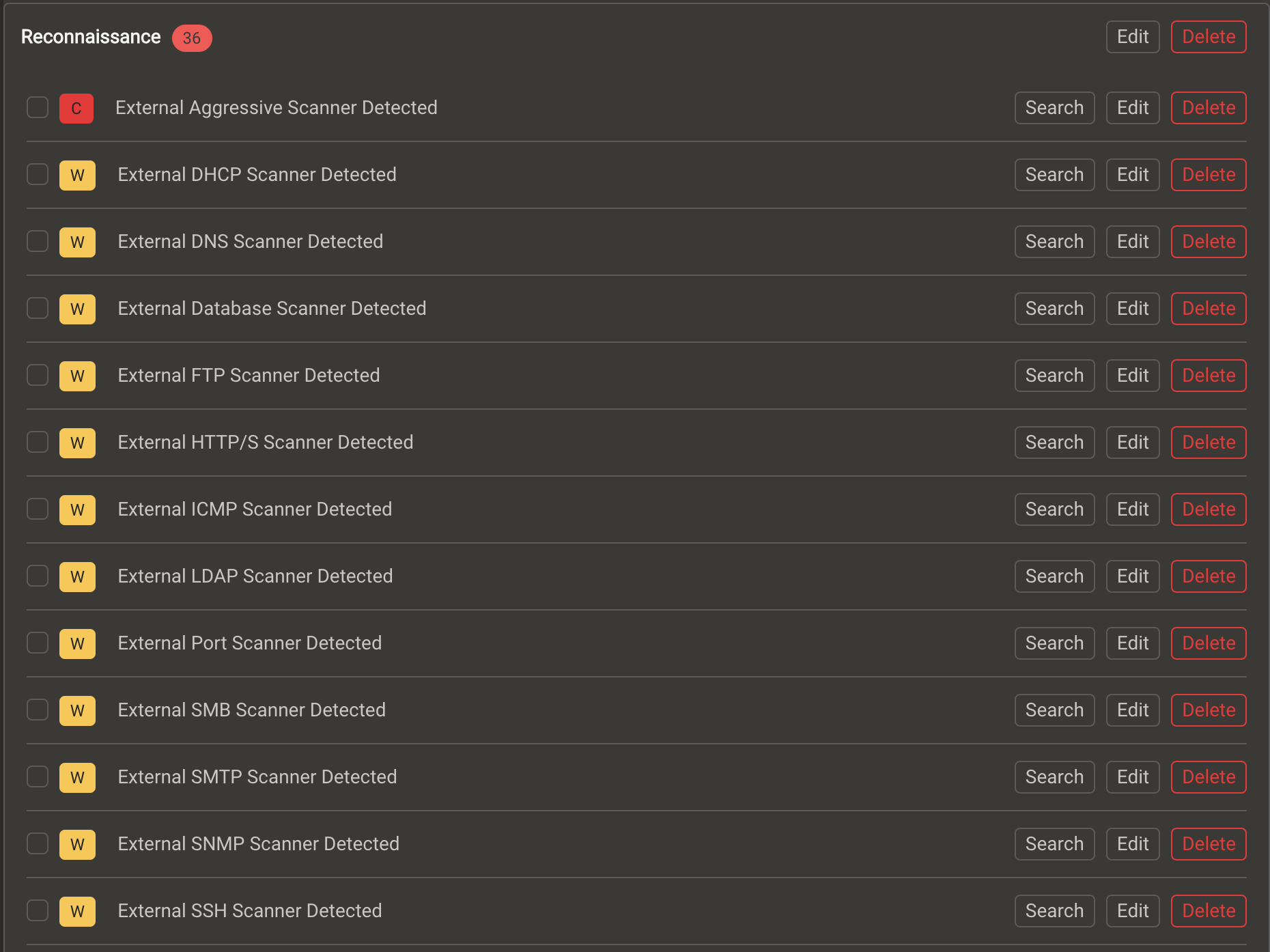Select the External HTTP/S Scanner Detected checkbox
Viewport: 1270px width, 952px height.
tap(38, 442)
